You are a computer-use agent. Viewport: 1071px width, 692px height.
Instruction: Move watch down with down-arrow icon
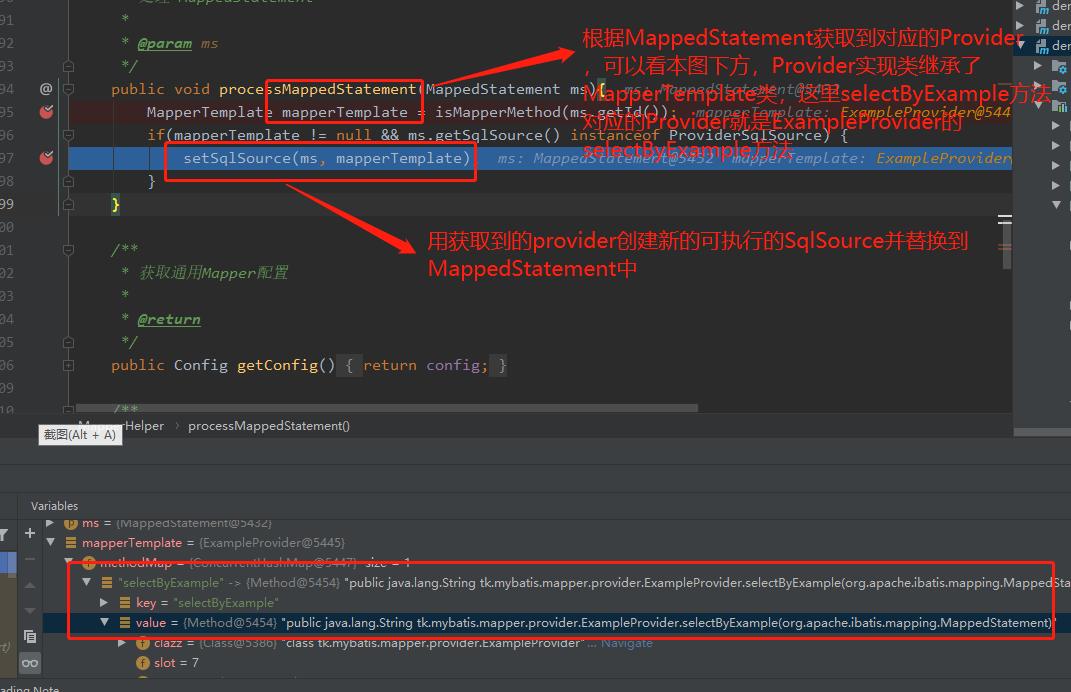click(x=30, y=611)
